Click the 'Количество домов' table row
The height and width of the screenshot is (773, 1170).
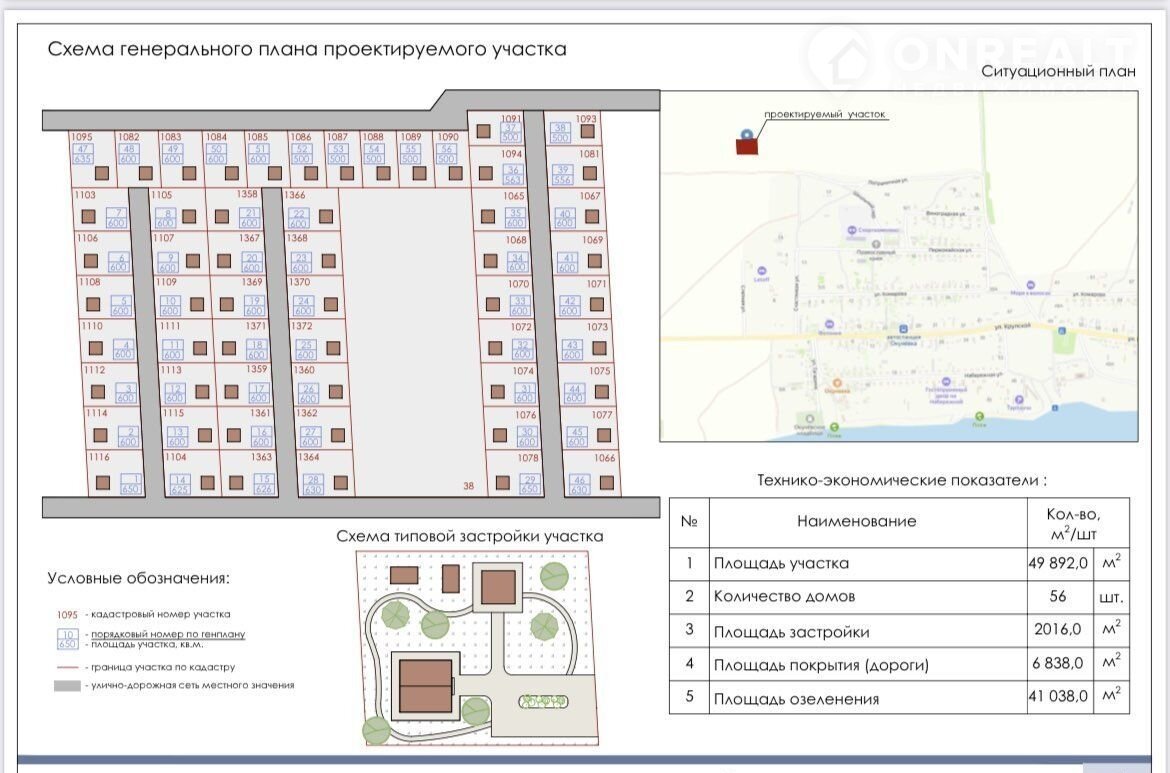[x=783, y=597]
